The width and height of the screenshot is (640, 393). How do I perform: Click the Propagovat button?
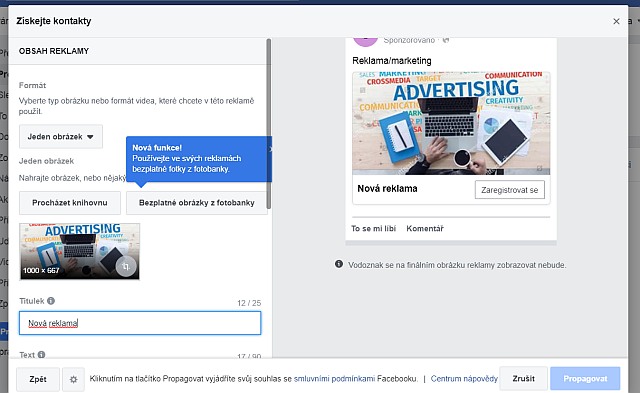[x=585, y=379]
